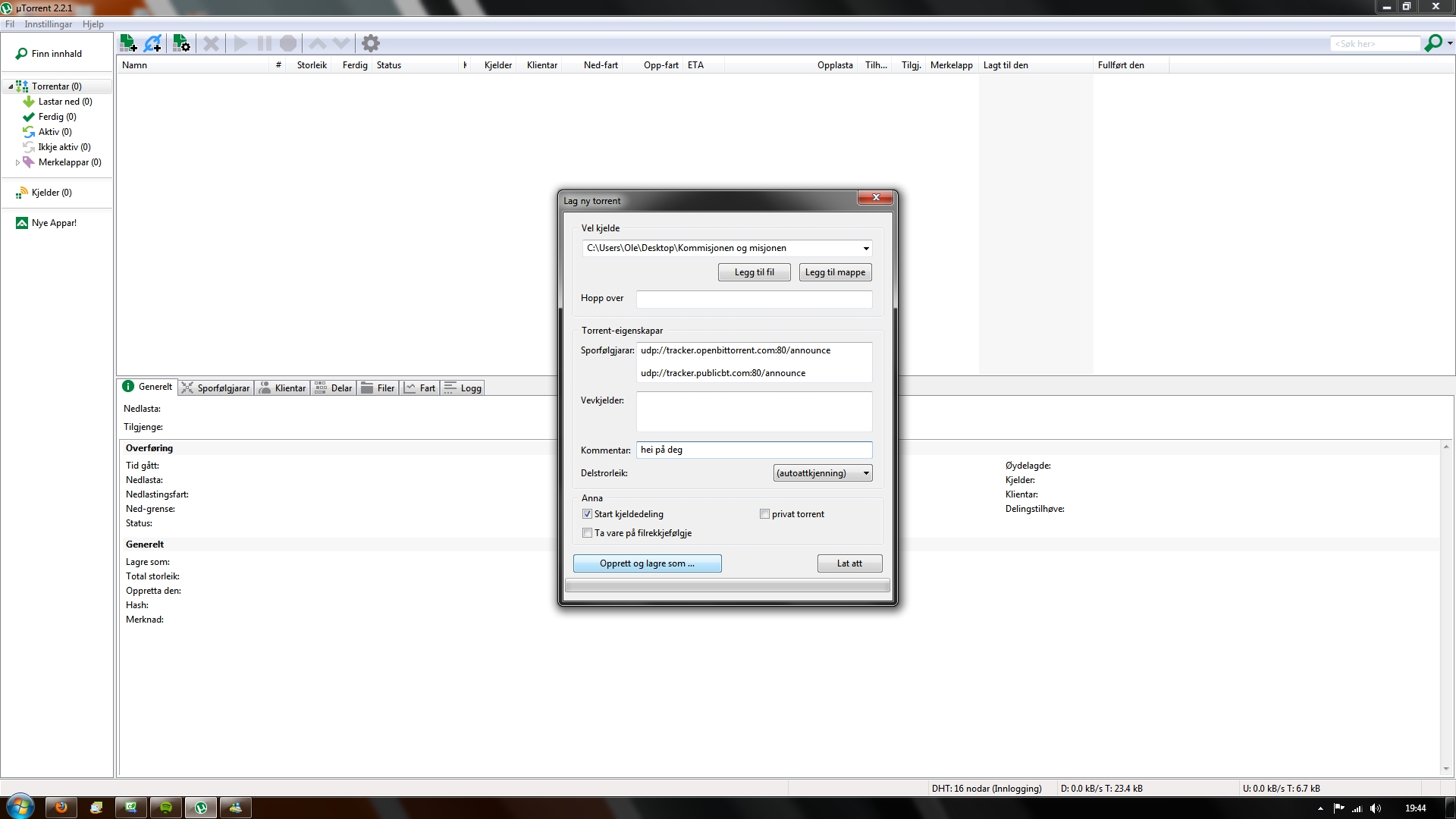This screenshot has width=1456, height=819.
Task: Select Aktiv (0) sidebar category
Action: 48,132
